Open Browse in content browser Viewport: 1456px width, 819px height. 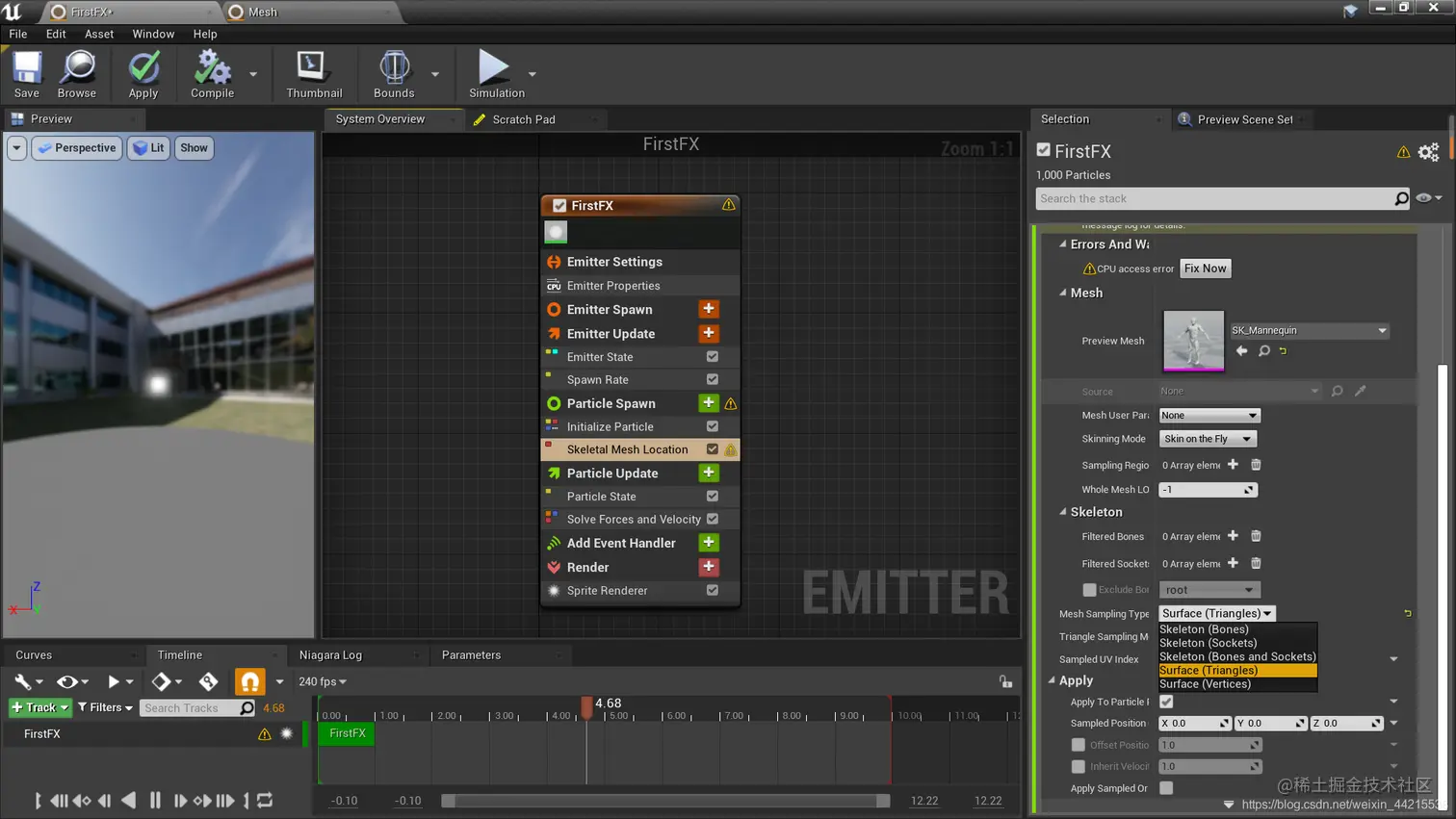[x=77, y=74]
